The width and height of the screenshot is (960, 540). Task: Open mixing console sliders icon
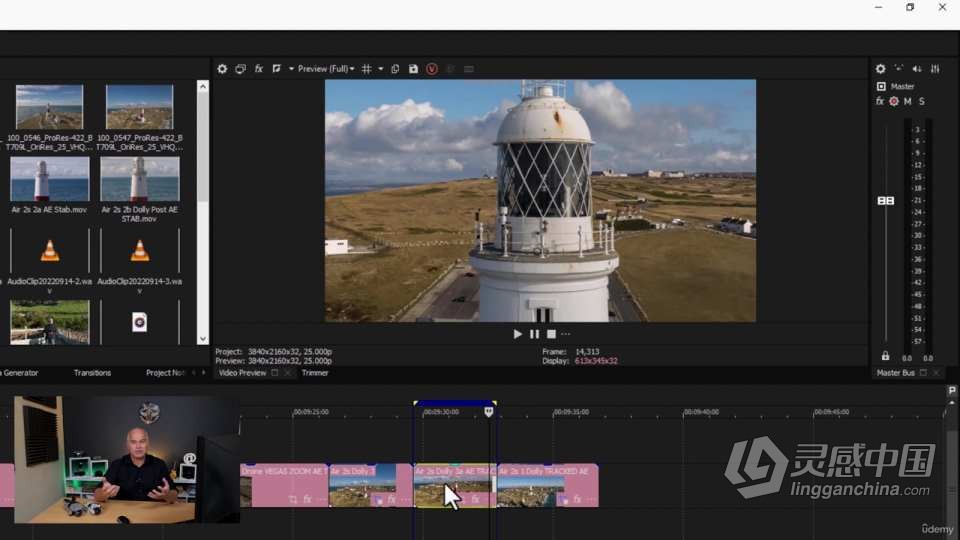click(x=935, y=69)
